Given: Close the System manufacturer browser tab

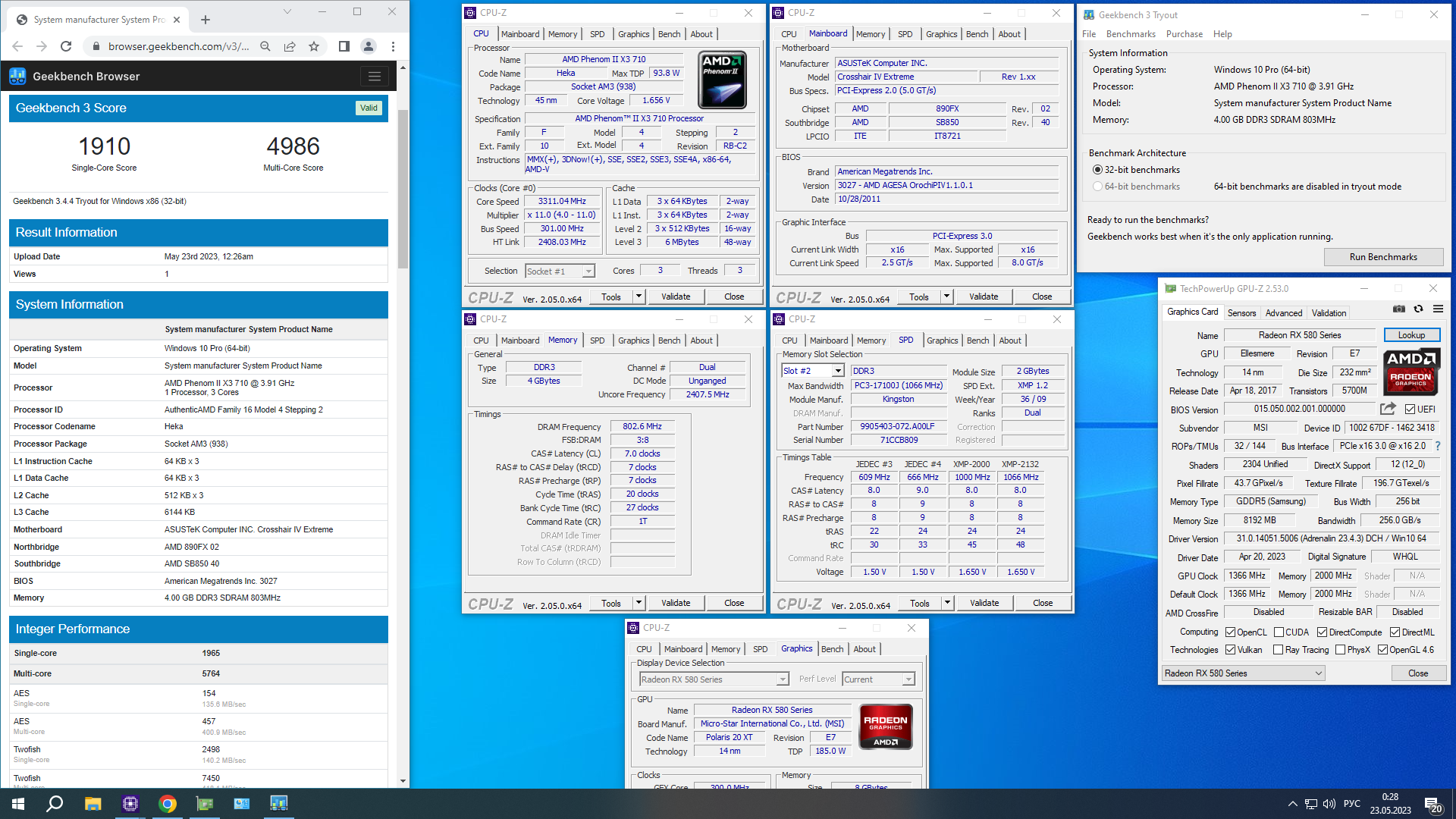Looking at the screenshot, I should tap(177, 20).
